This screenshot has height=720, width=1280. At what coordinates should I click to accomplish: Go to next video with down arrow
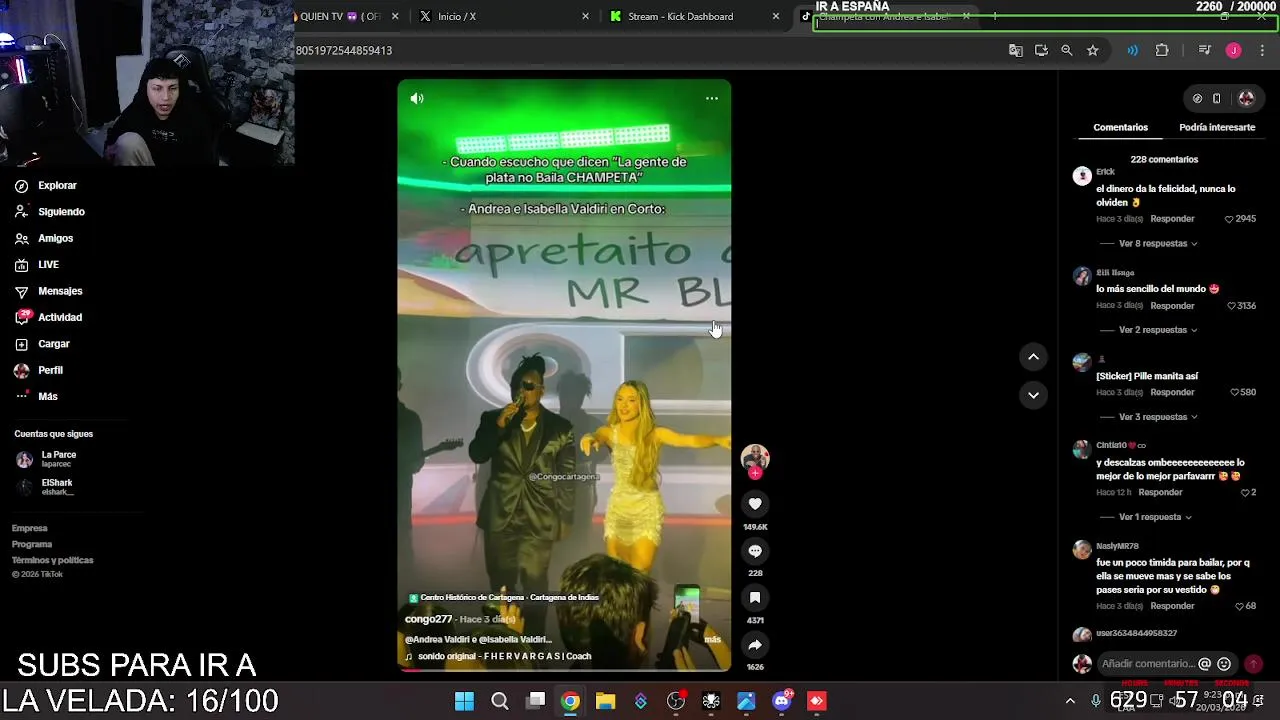1033,395
